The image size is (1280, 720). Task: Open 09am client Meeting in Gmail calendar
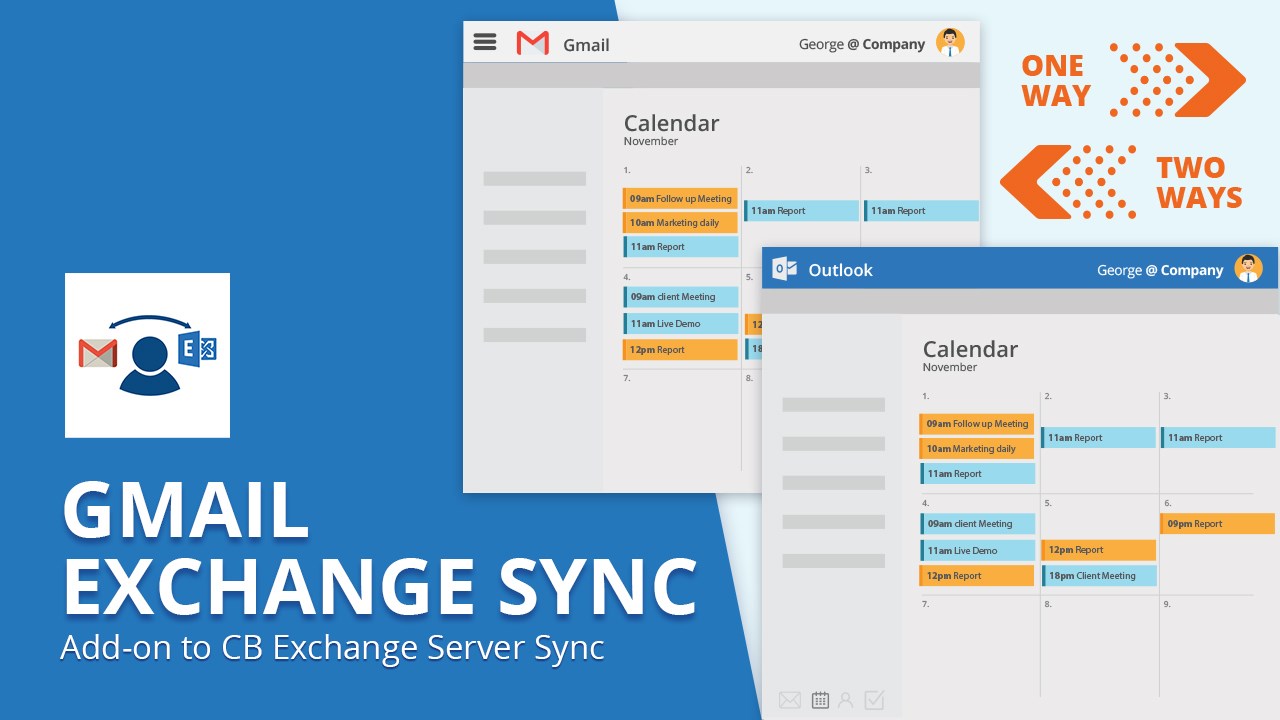pos(680,297)
